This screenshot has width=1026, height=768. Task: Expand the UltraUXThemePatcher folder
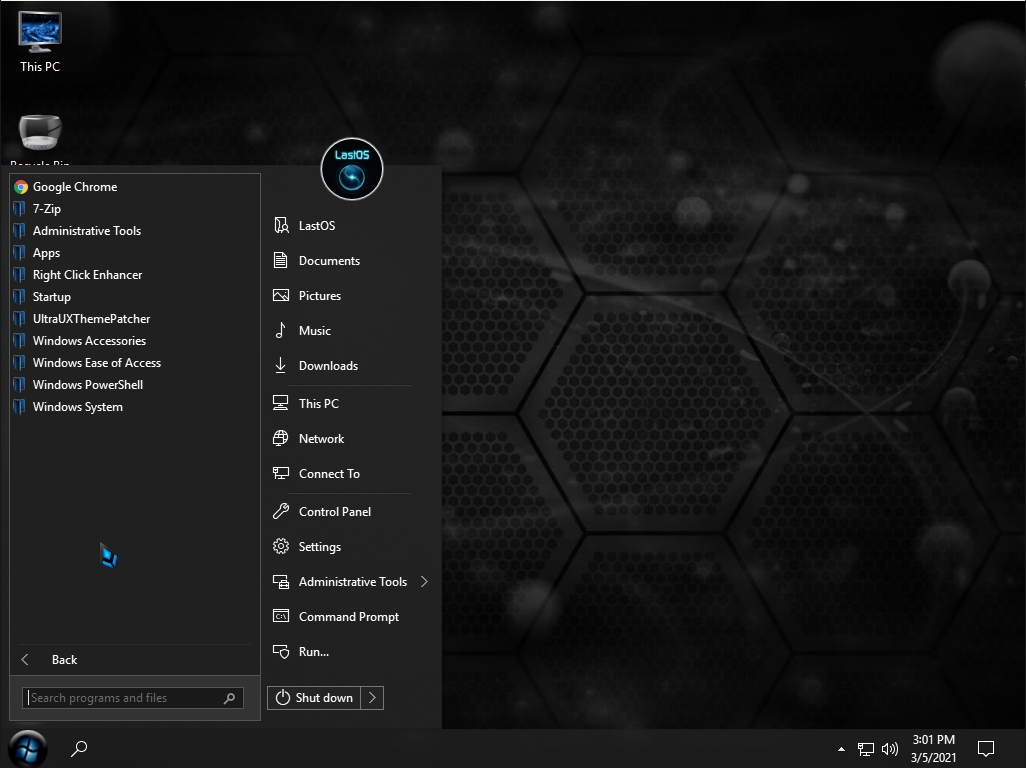[135, 319]
